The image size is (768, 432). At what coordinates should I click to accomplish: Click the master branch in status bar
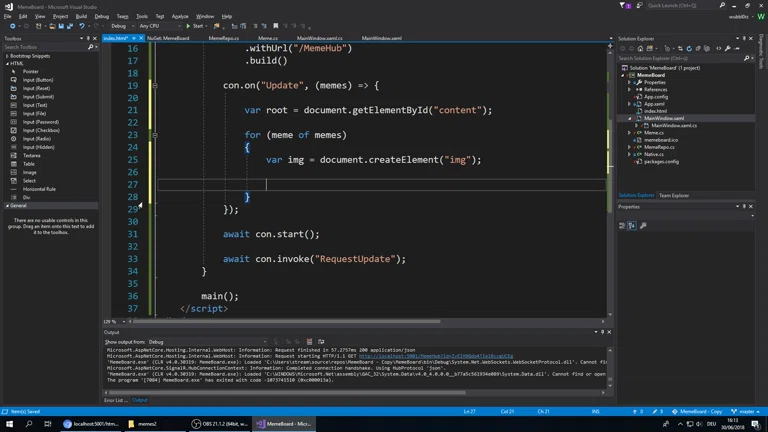pyautogui.click(x=745, y=411)
